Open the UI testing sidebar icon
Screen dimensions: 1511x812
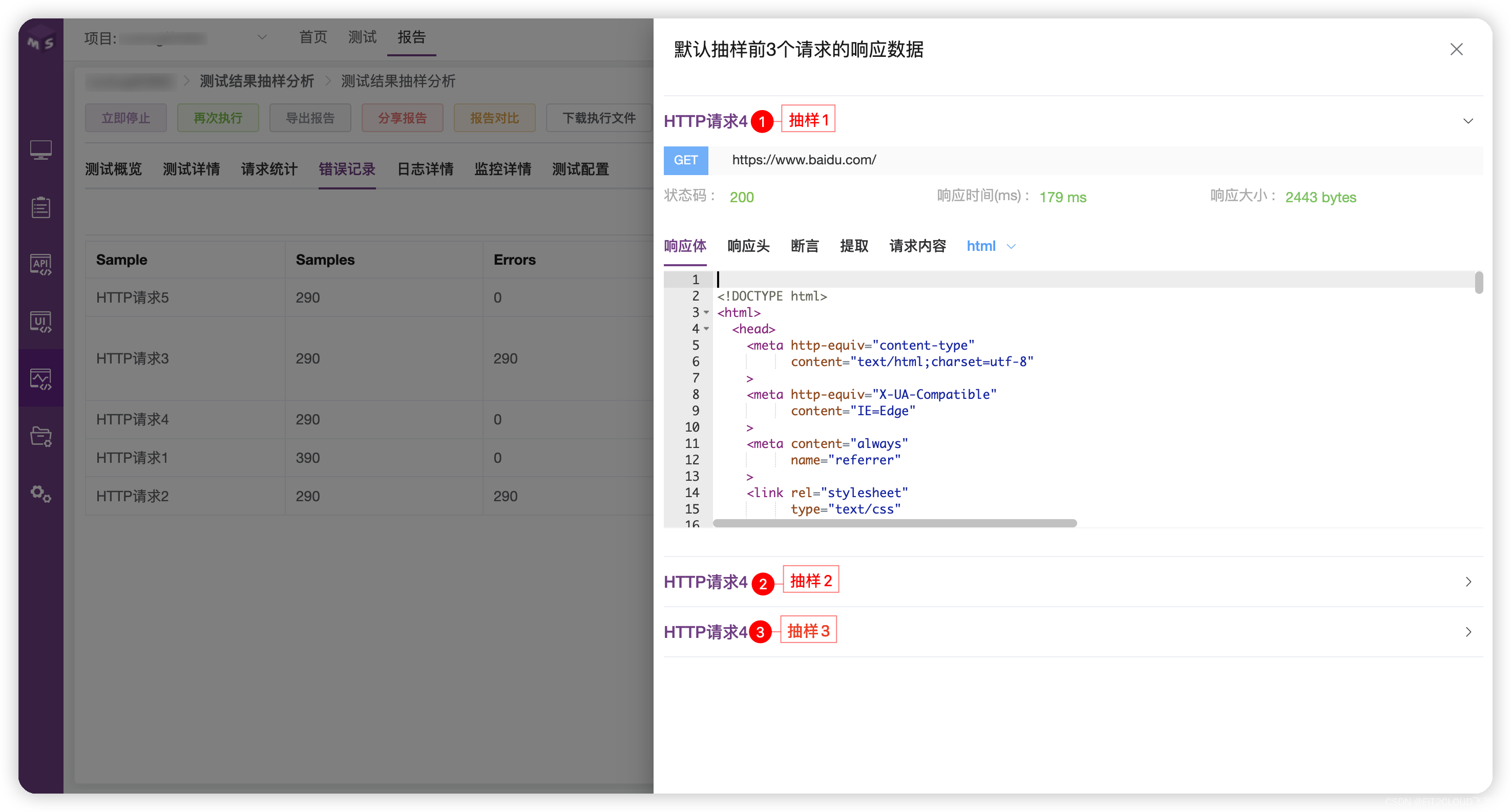40,322
